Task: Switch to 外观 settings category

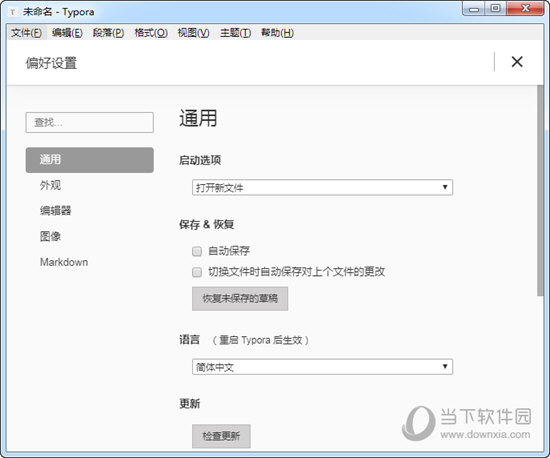Action: (50, 185)
